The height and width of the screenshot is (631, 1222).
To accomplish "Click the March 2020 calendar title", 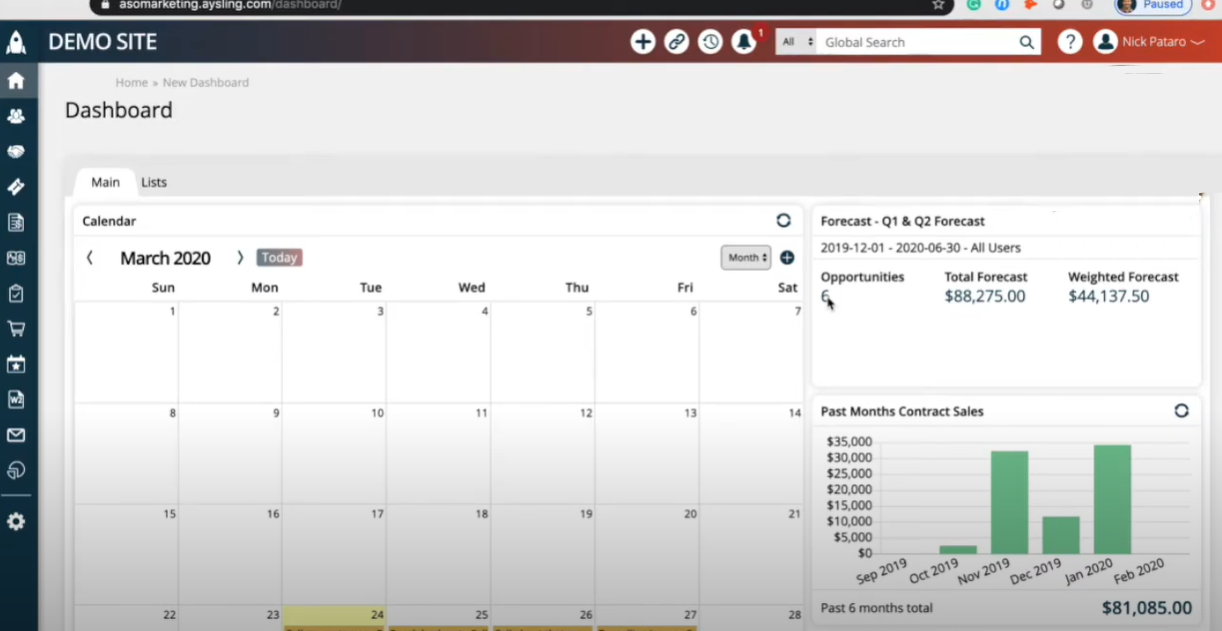I will pos(165,258).
